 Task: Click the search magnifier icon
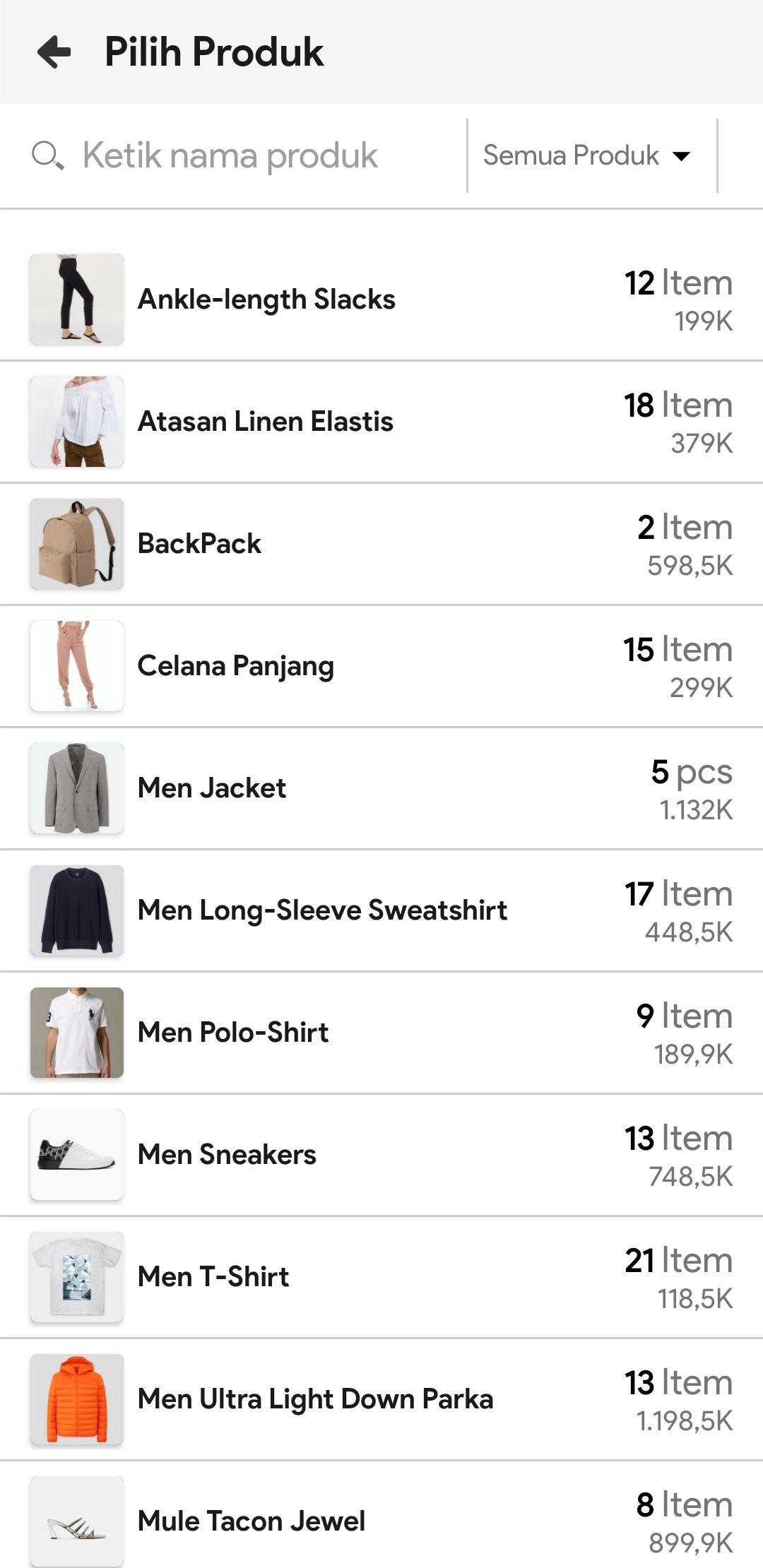click(x=47, y=155)
